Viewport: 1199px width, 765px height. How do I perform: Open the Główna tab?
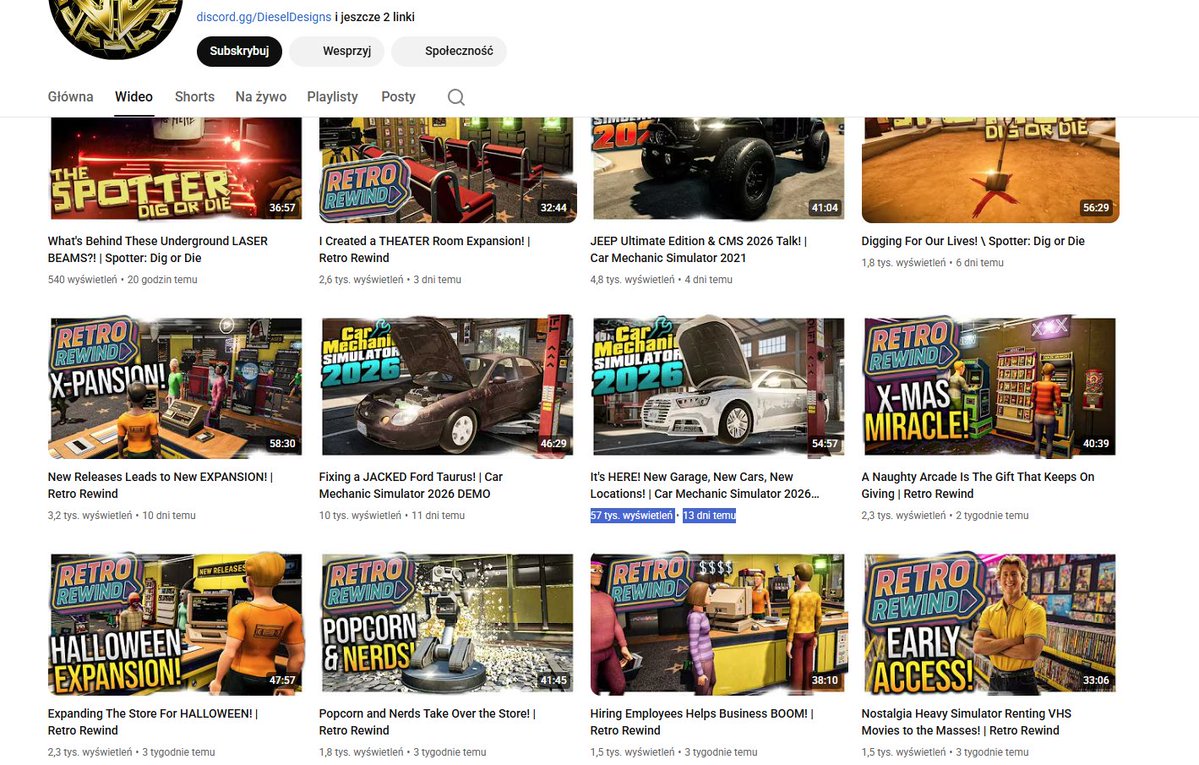click(x=70, y=96)
